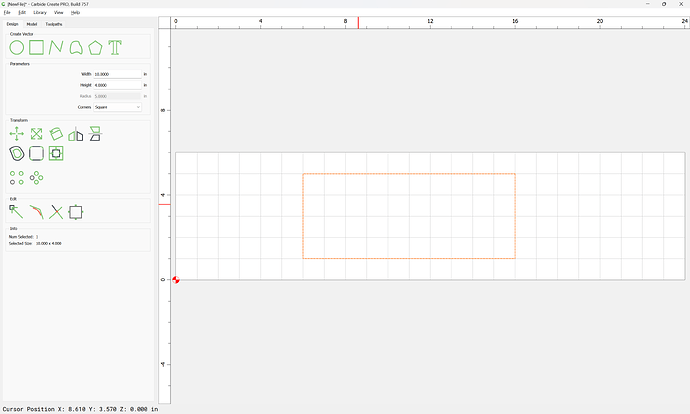Switch to the Model tab
Screen dimensions: 690x414
(x=32, y=23)
